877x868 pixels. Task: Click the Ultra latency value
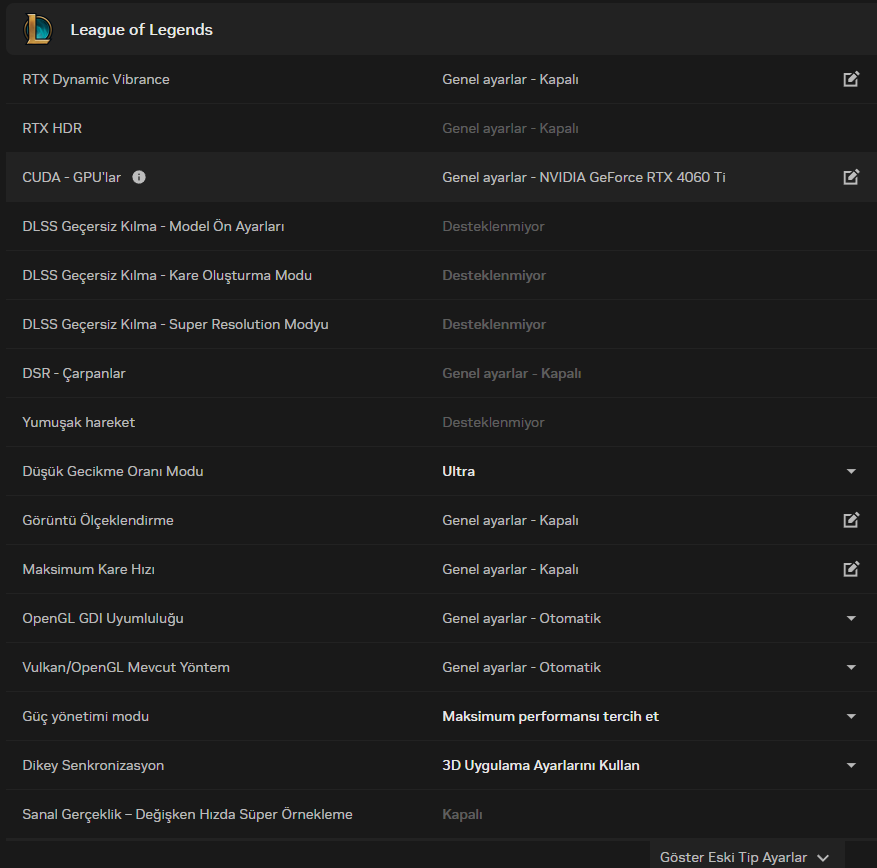pos(459,471)
